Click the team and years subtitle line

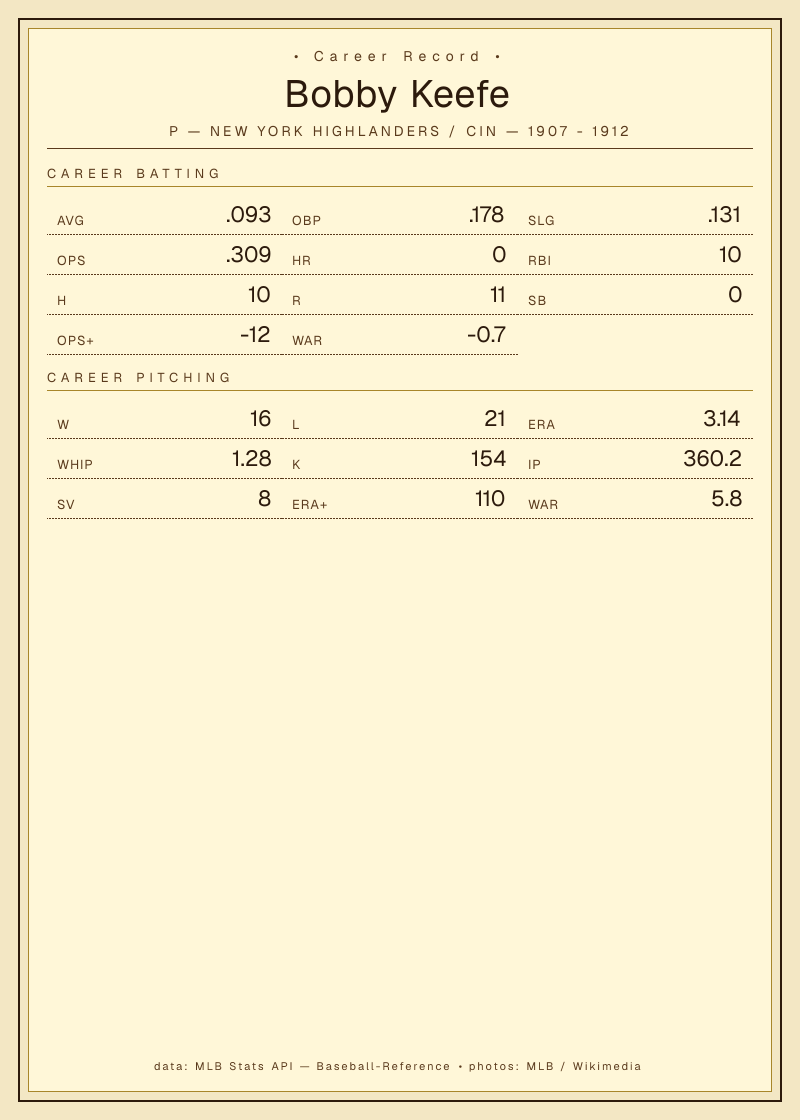tap(399, 131)
